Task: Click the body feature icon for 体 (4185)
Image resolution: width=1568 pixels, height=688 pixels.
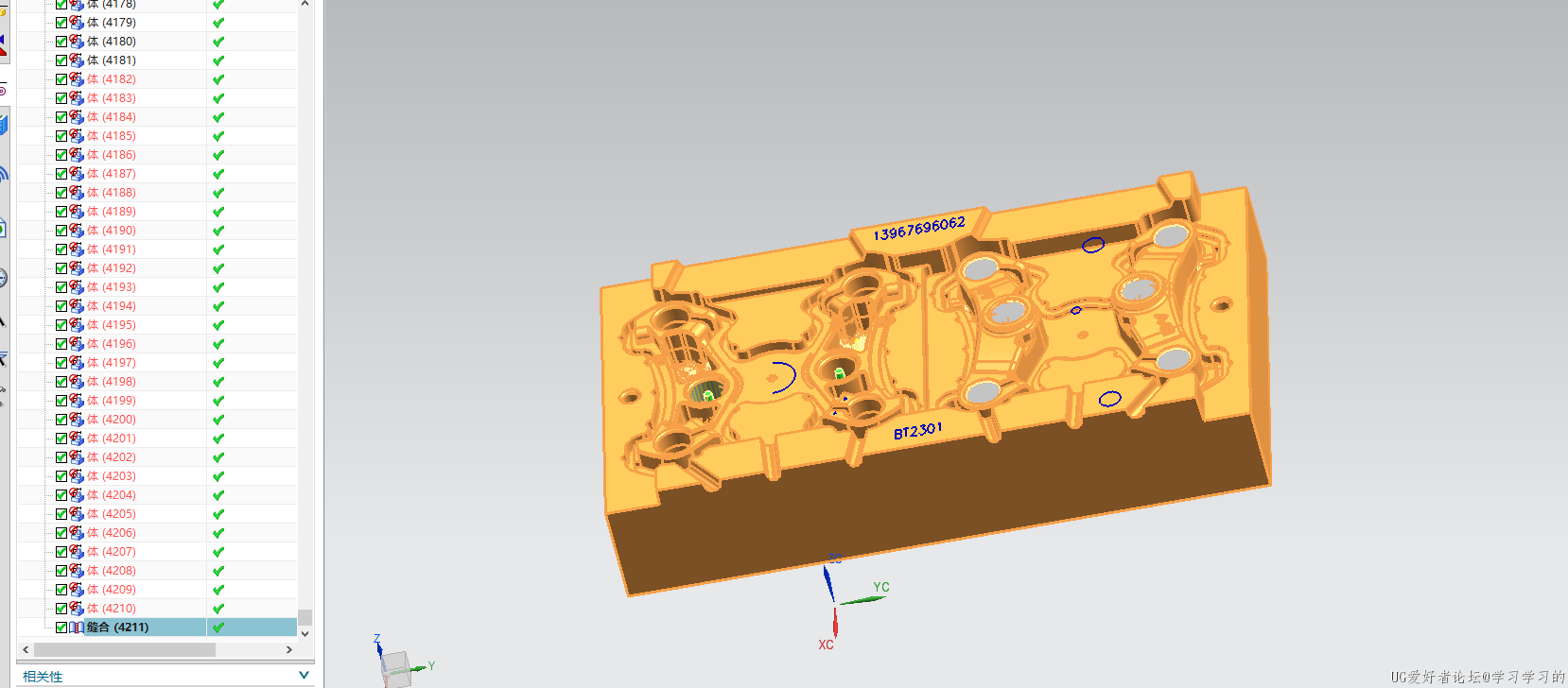Action: point(77,136)
